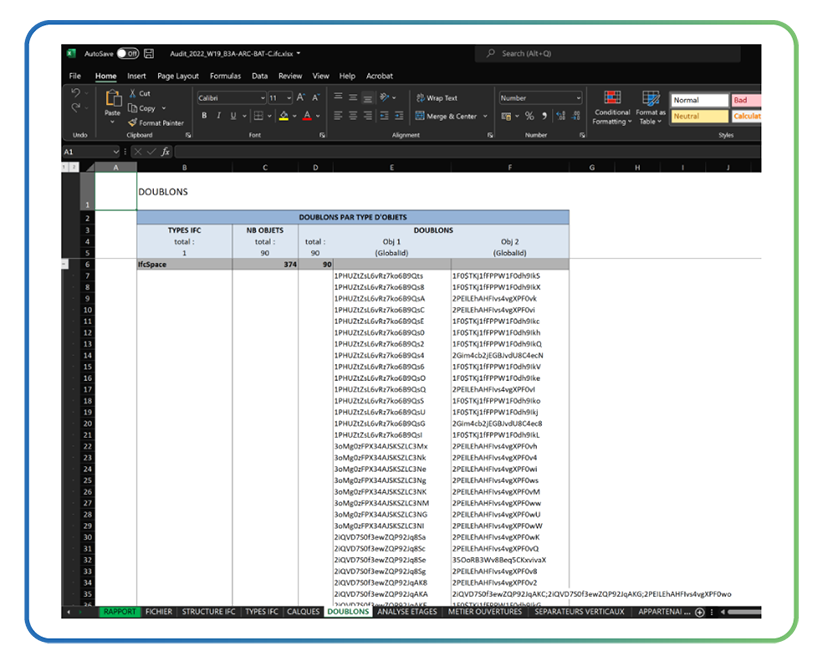Open the Font name dropdown
The image size is (820, 670).
click(x=263, y=98)
